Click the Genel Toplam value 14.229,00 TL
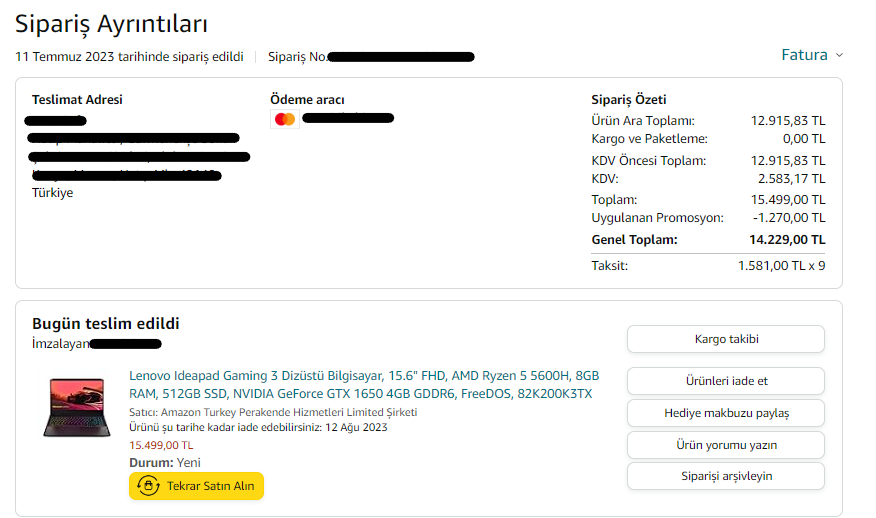This screenshot has width=876, height=518. [x=787, y=240]
